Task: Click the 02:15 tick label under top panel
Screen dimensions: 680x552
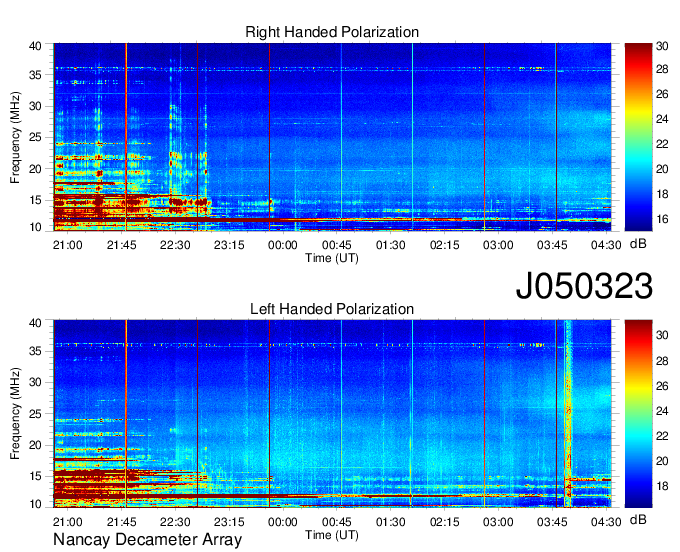Action: (445, 245)
